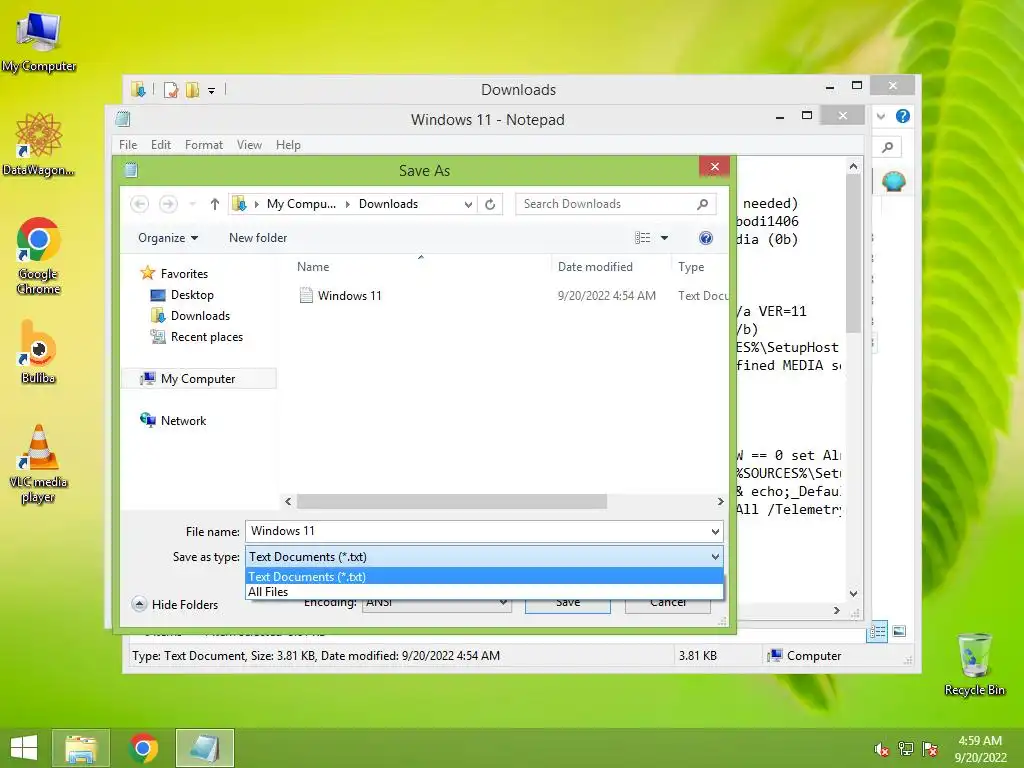Screen dimensions: 1024x768
Task: Open Buliba desktop shortcut
Action: click(39, 351)
